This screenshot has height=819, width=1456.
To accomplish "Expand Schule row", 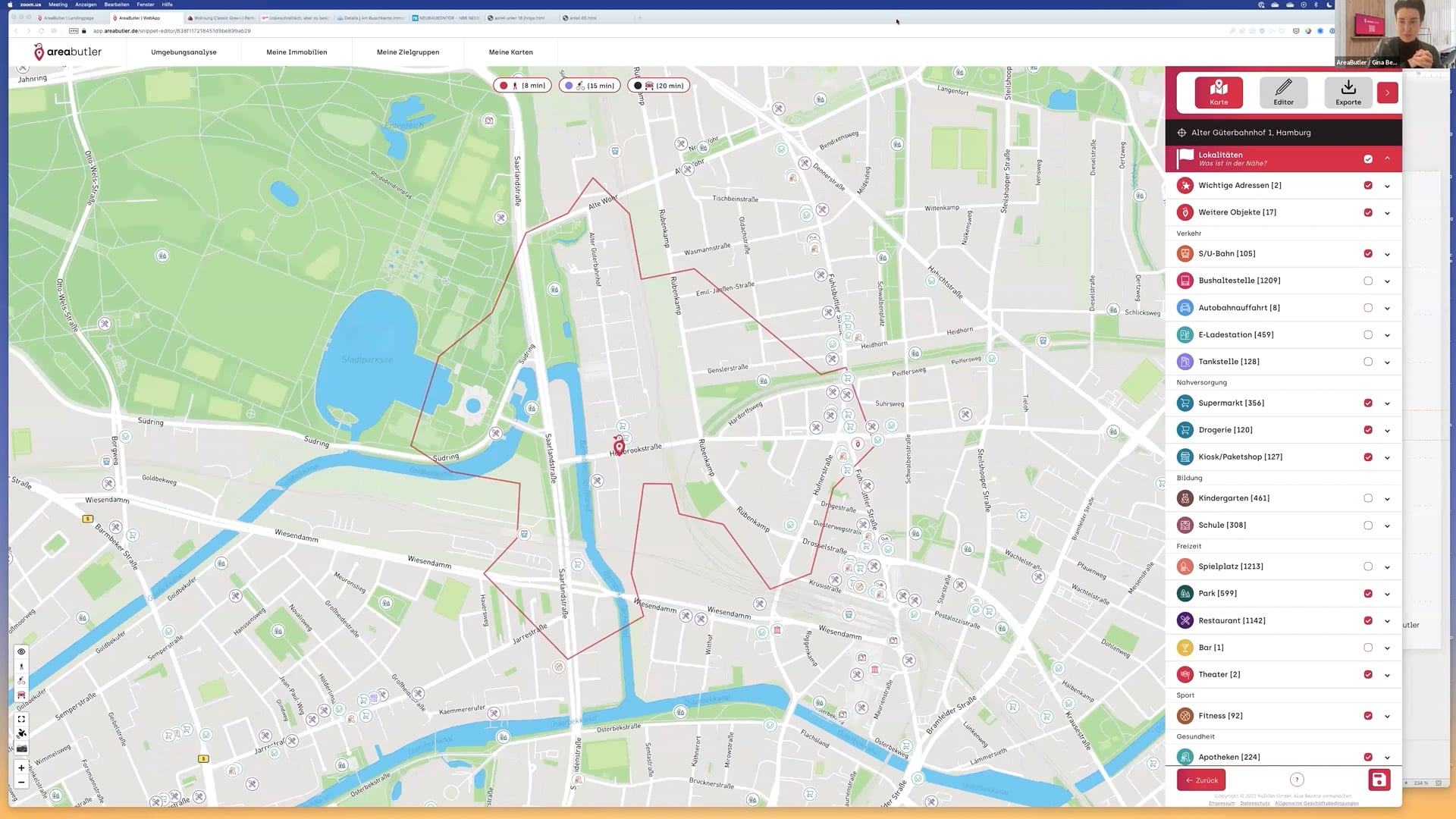I will pos(1387,526).
